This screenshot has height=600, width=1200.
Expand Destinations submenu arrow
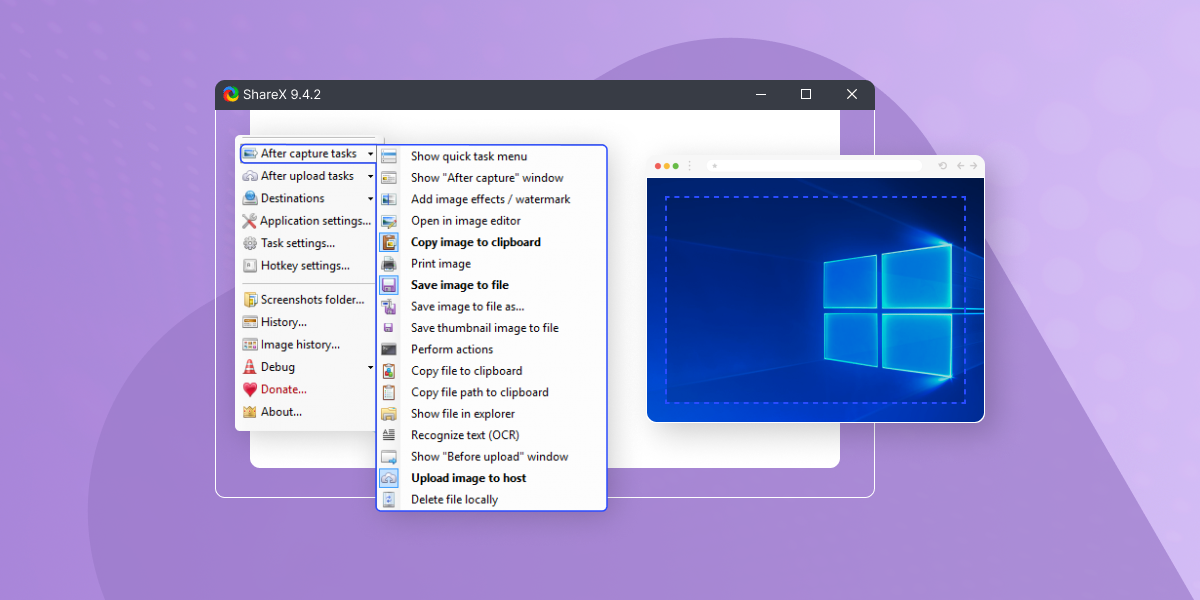pos(370,199)
